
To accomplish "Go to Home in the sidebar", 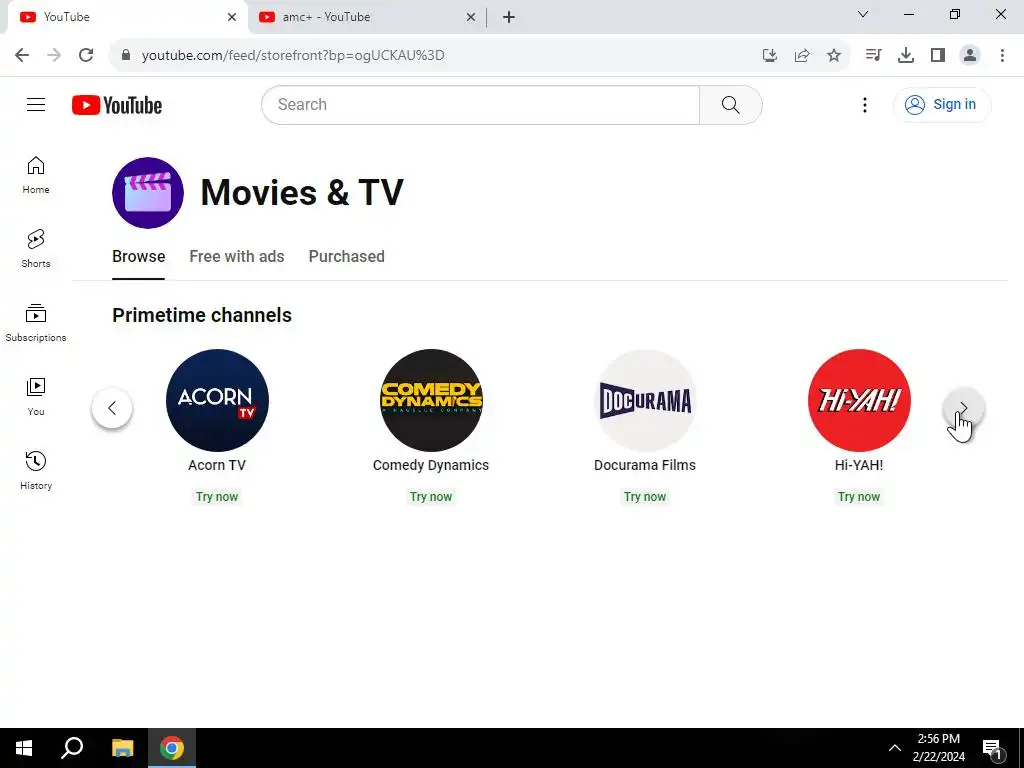I will pos(36,175).
